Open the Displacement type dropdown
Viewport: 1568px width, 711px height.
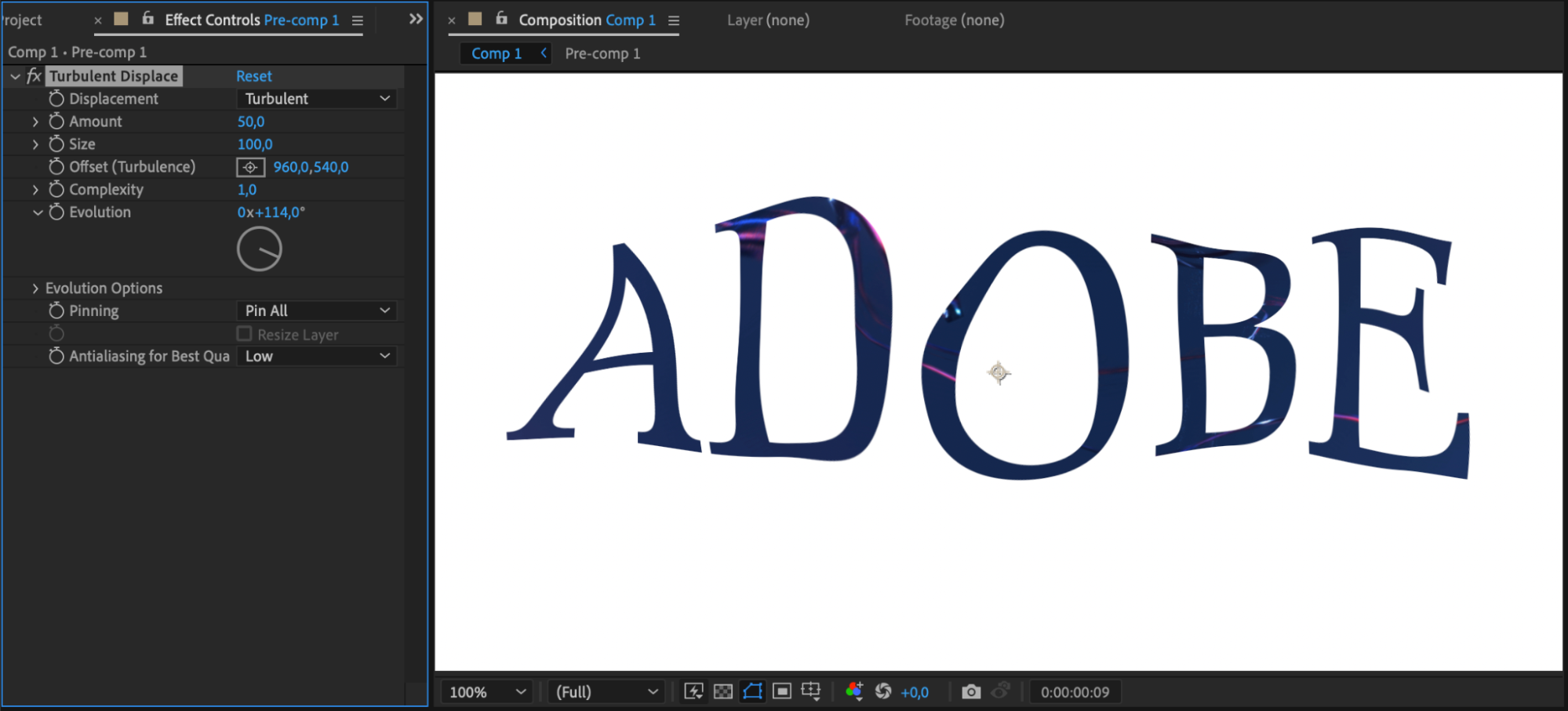[x=316, y=99]
